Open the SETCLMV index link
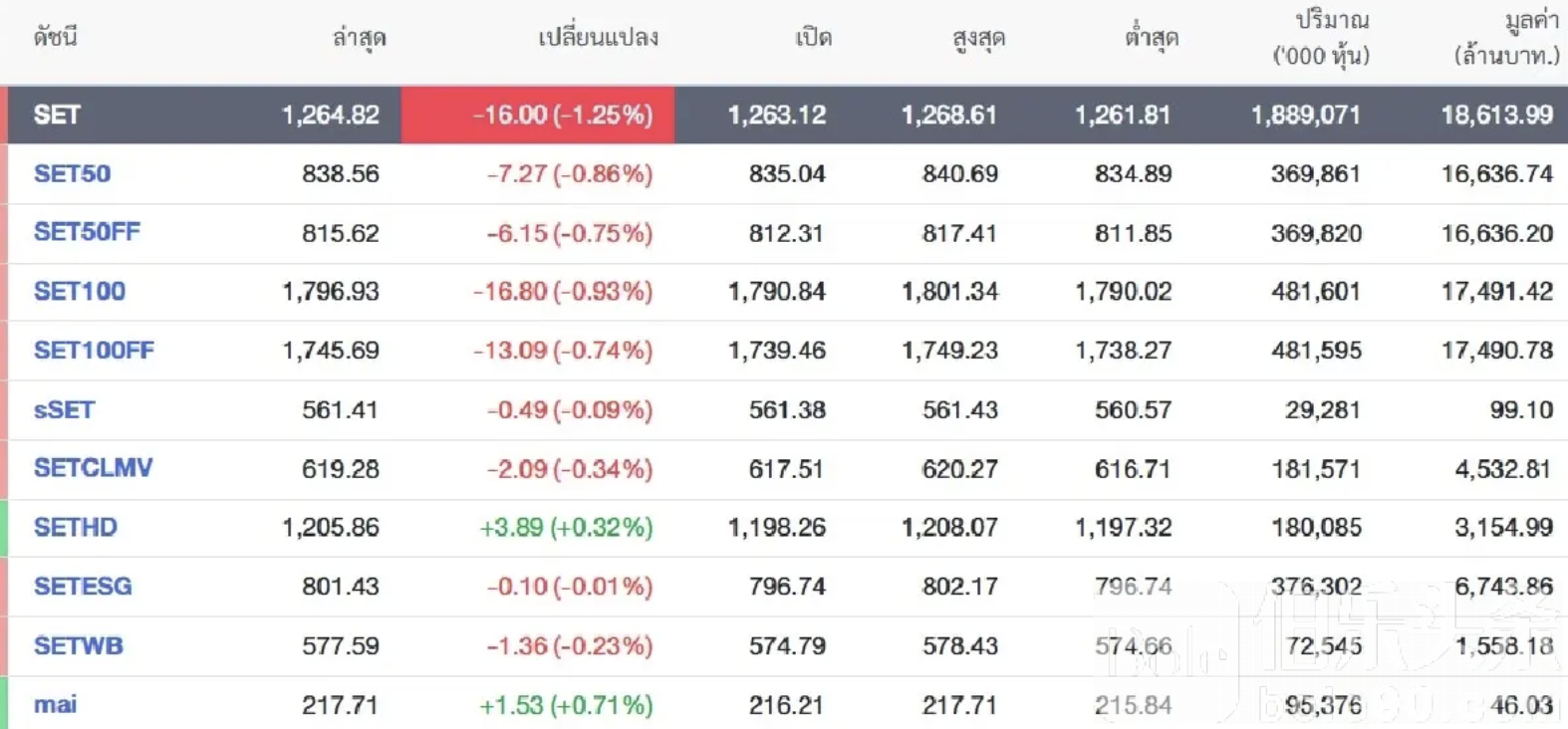This screenshot has height=729, width=1568. (93, 468)
